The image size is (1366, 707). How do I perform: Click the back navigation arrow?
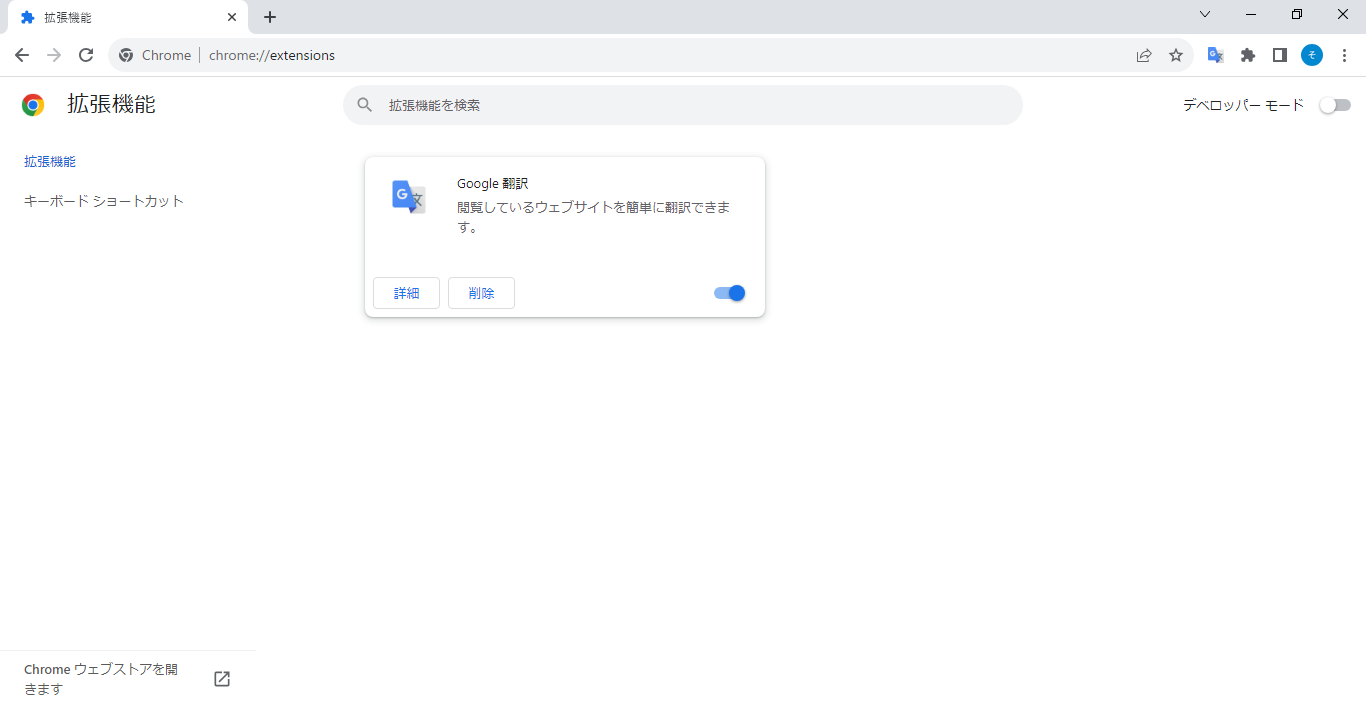point(21,55)
